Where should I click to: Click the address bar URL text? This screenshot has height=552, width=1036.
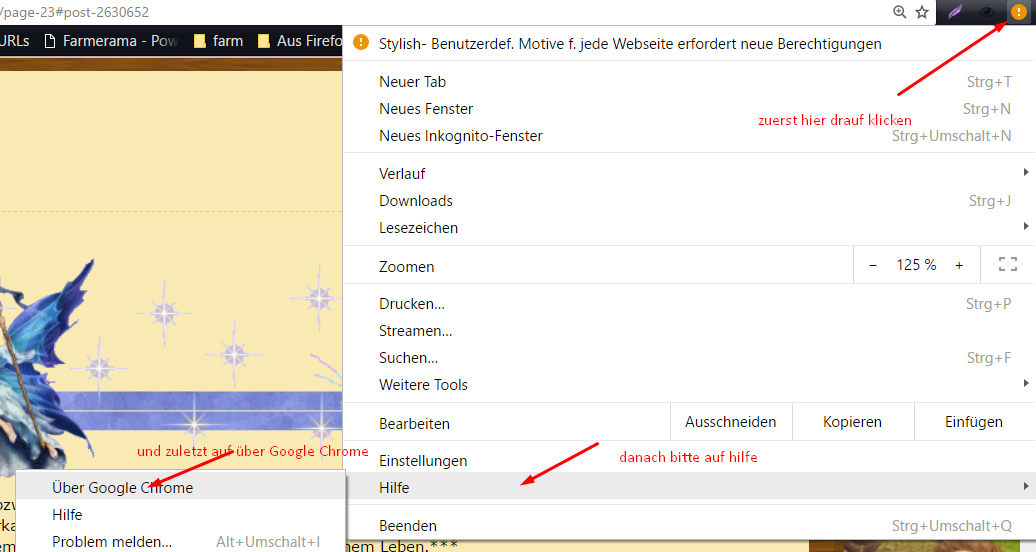(x=75, y=12)
